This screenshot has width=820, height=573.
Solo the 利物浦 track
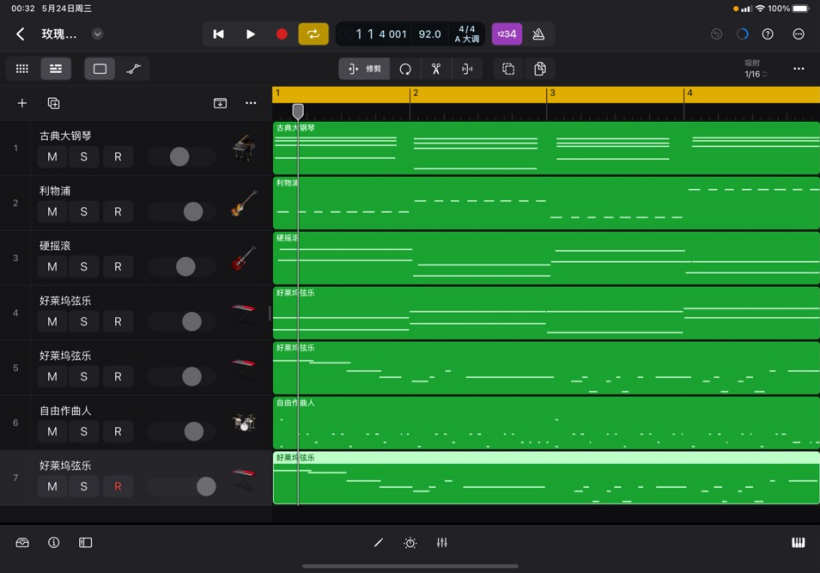pos(84,212)
